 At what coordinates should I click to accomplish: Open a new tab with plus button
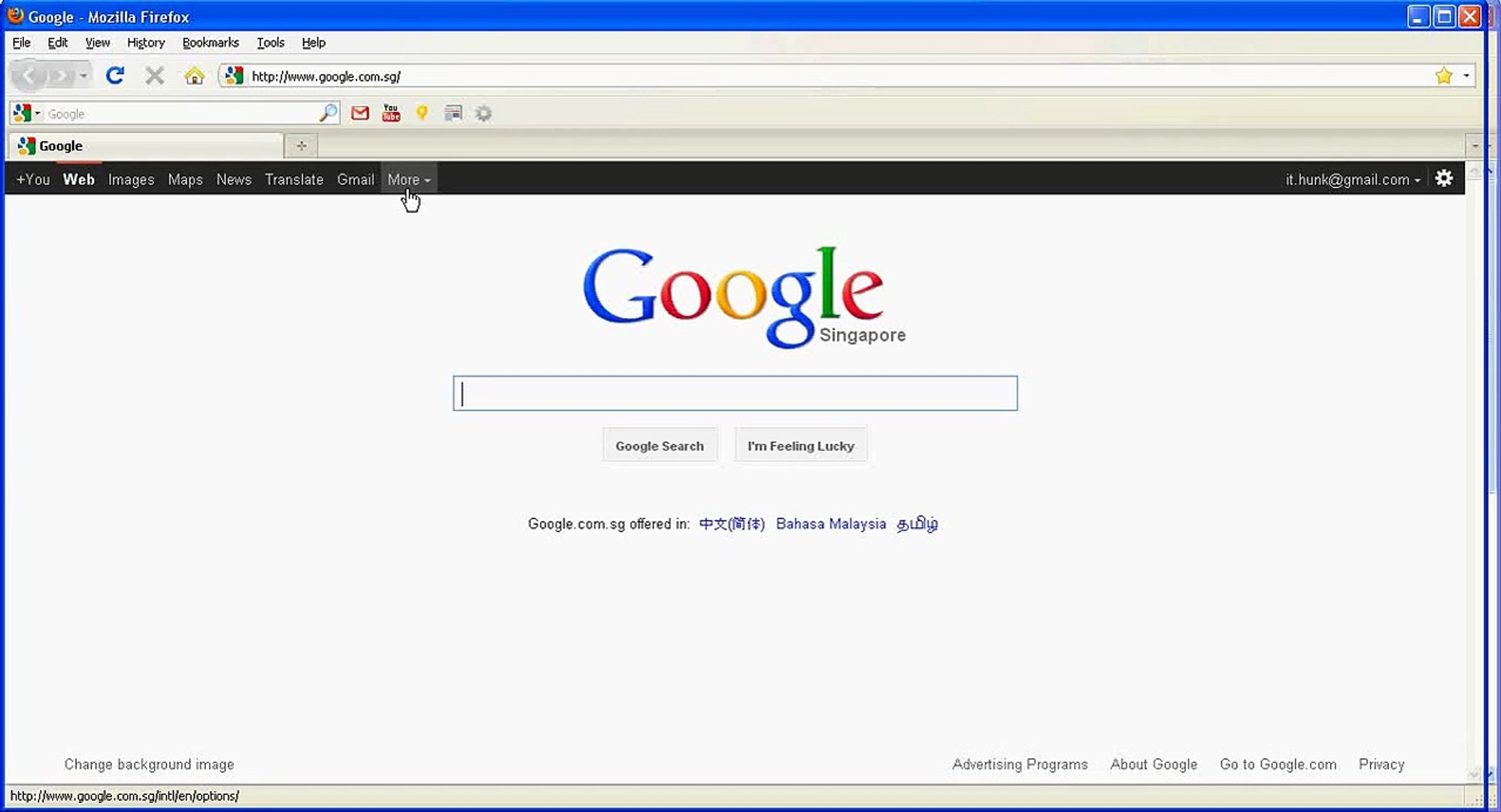[301, 146]
